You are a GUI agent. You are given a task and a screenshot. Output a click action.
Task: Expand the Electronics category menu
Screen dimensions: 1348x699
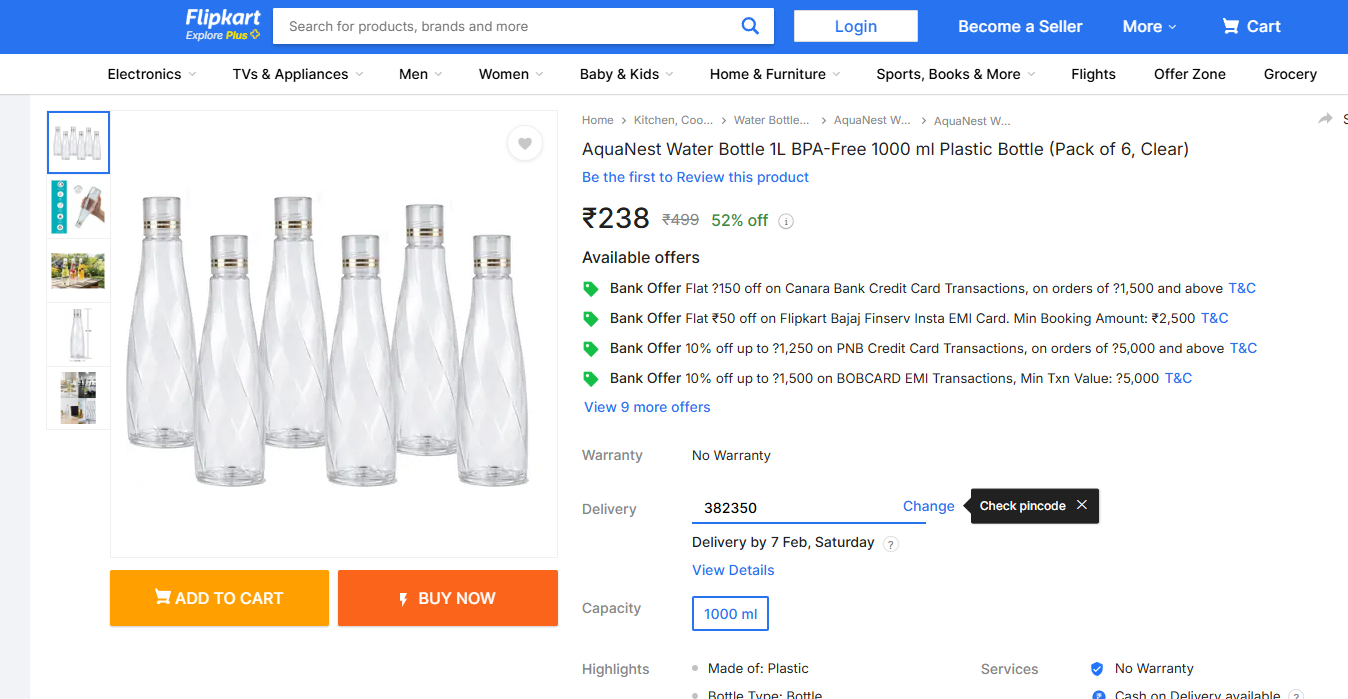coord(152,74)
